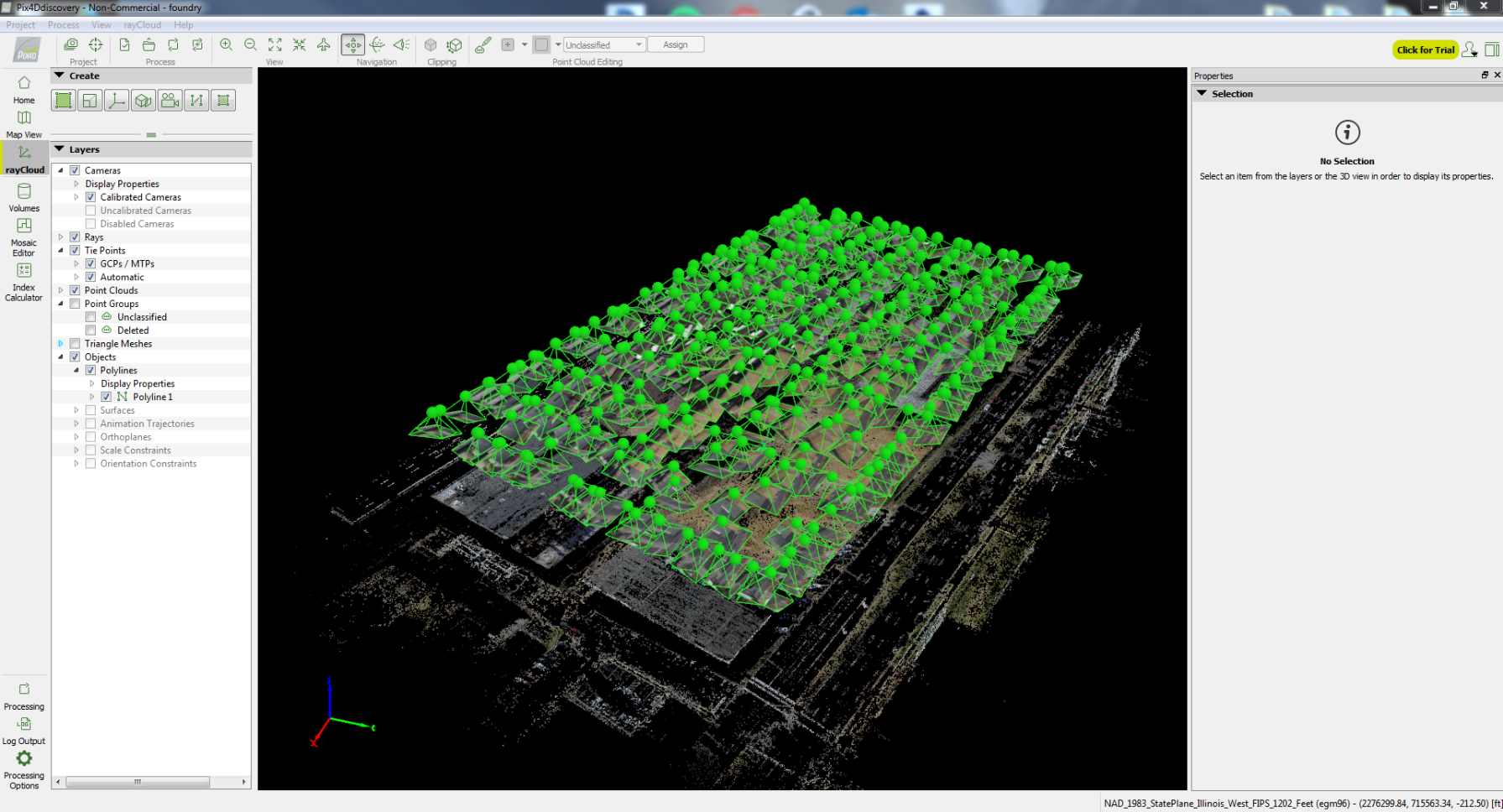Open GCP/MTP Manager crosshair icon
This screenshot has width=1503, height=812.
coord(96,44)
